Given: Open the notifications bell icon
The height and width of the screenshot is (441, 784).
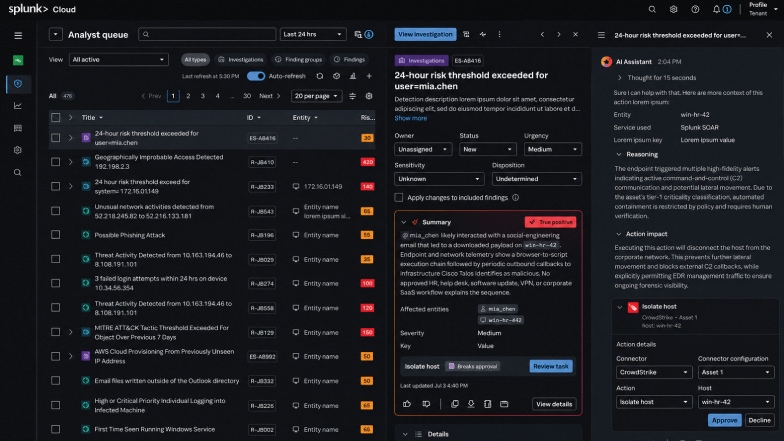Looking at the screenshot, I should (716, 10).
